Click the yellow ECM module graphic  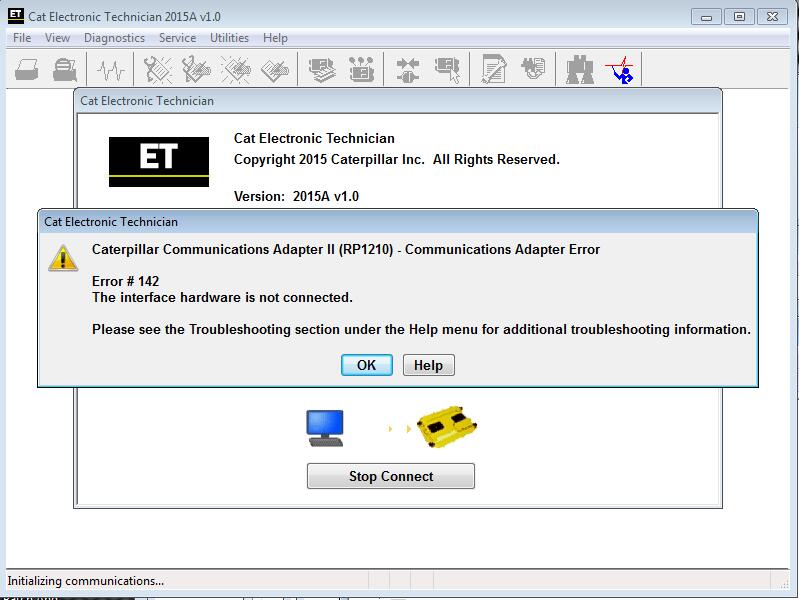coord(446,427)
